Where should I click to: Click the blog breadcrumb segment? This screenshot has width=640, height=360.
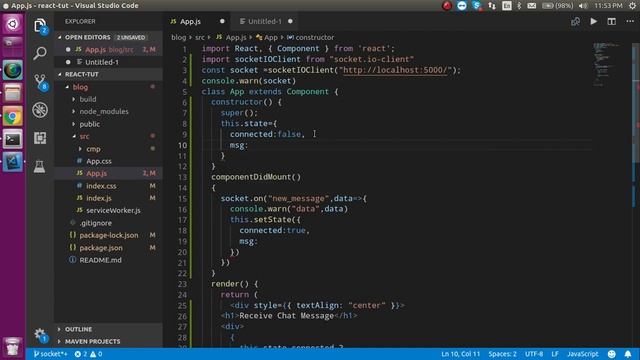pos(178,37)
